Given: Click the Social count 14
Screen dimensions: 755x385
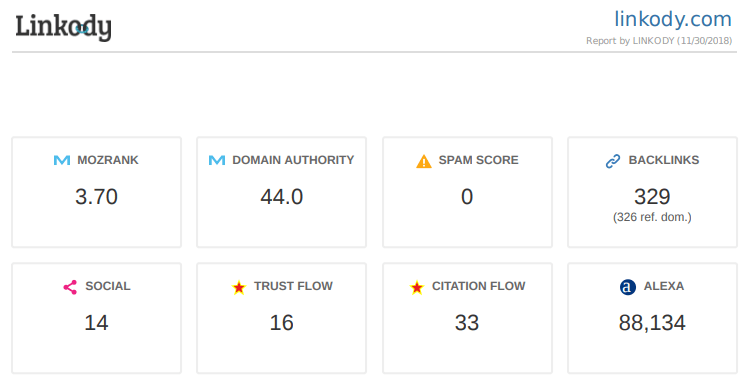Looking at the screenshot, I should [96, 323].
